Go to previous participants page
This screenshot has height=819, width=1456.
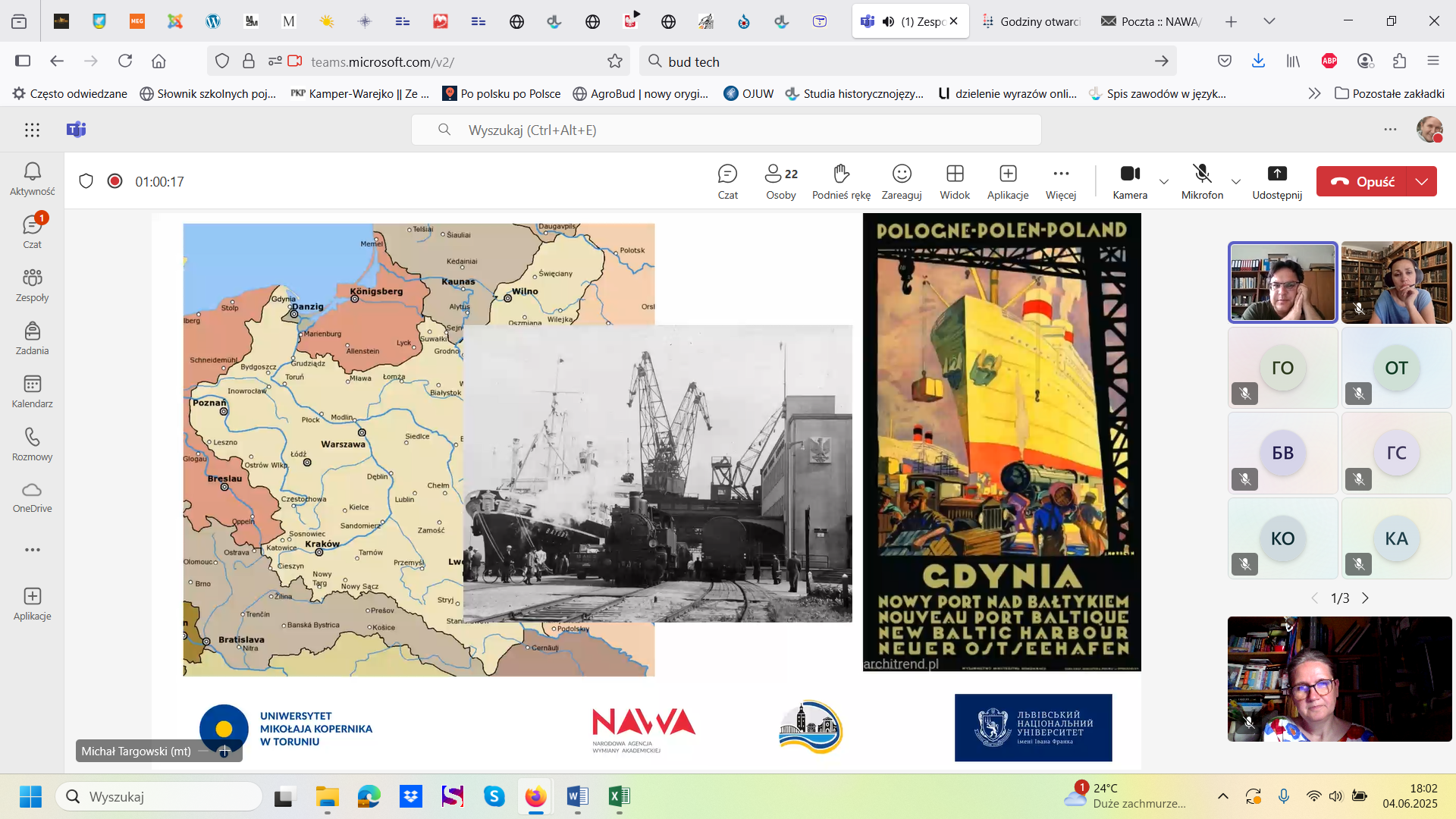click(x=1315, y=598)
